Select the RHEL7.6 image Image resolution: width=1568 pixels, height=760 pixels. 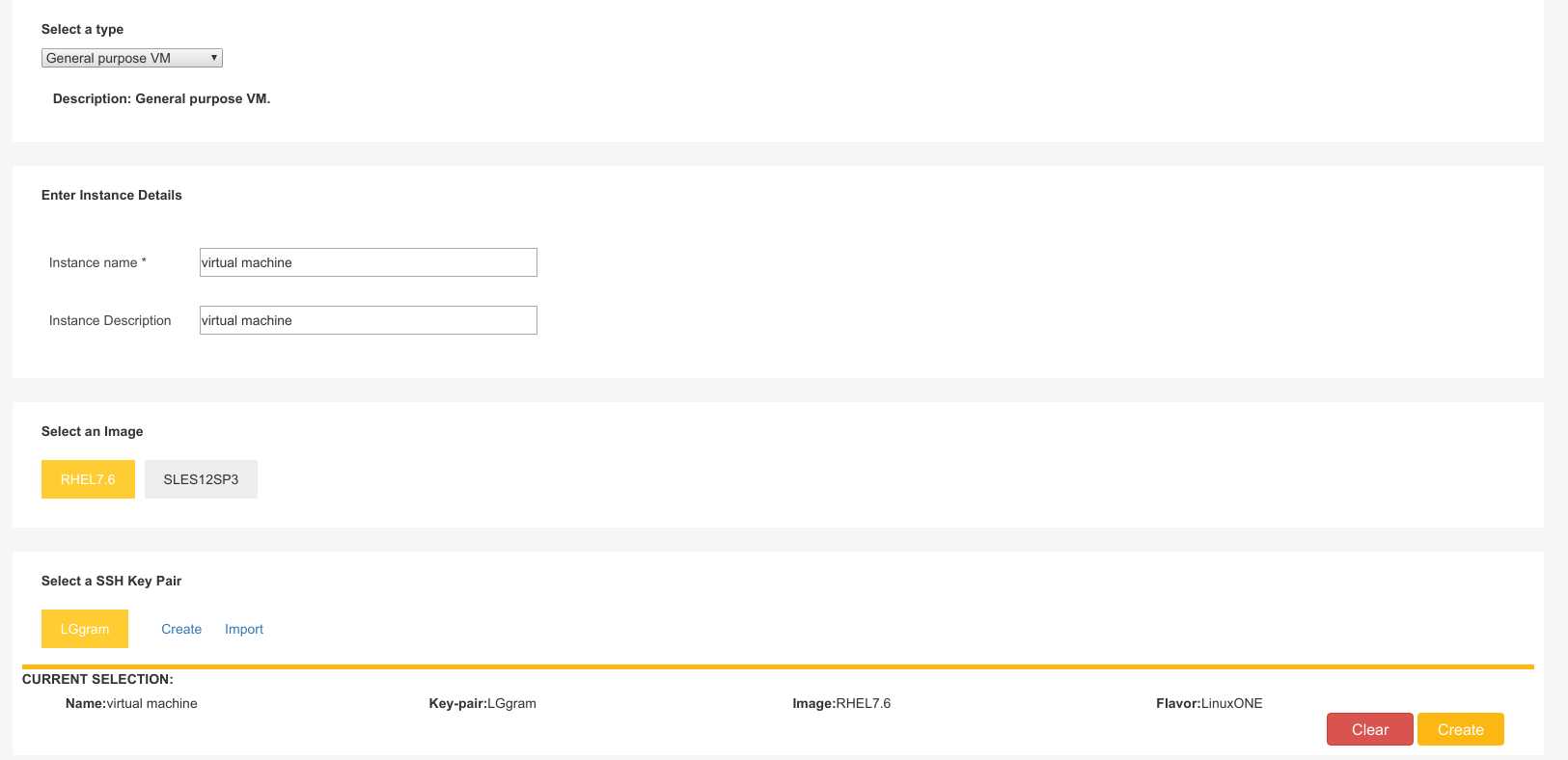(88, 479)
